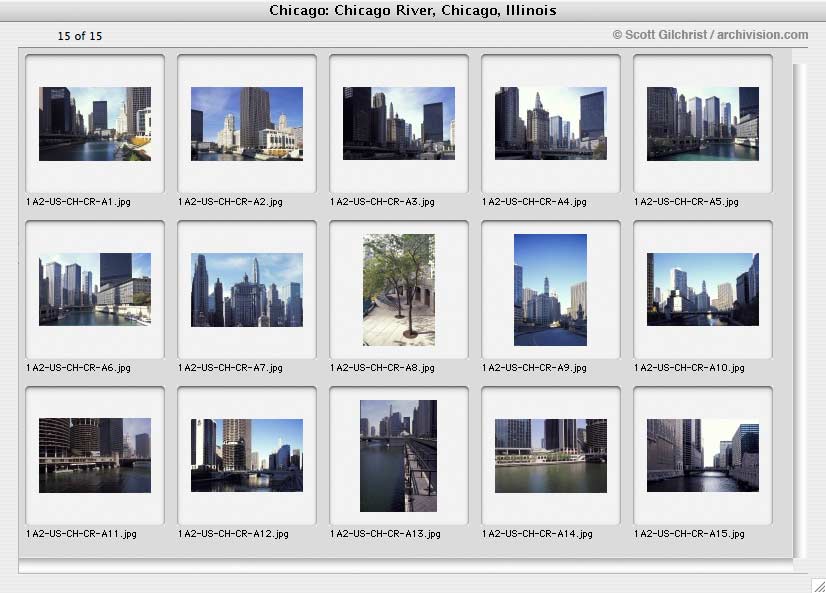The height and width of the screenshot is (593, 826).
Task: Open thumbnail 1A2-US-CH-CR-A1.jpg
Action: point(95,124)
